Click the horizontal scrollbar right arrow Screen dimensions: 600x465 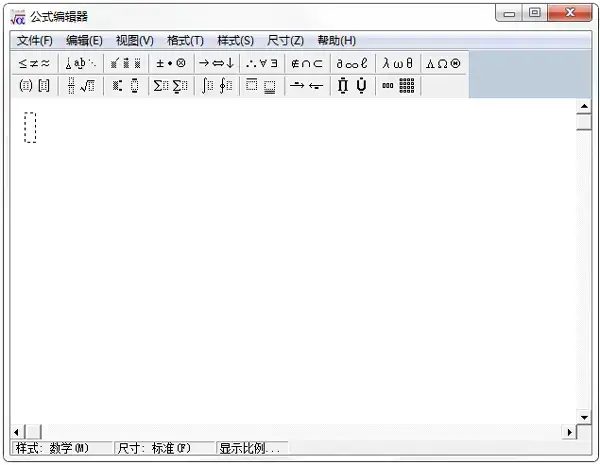(569, 432)
